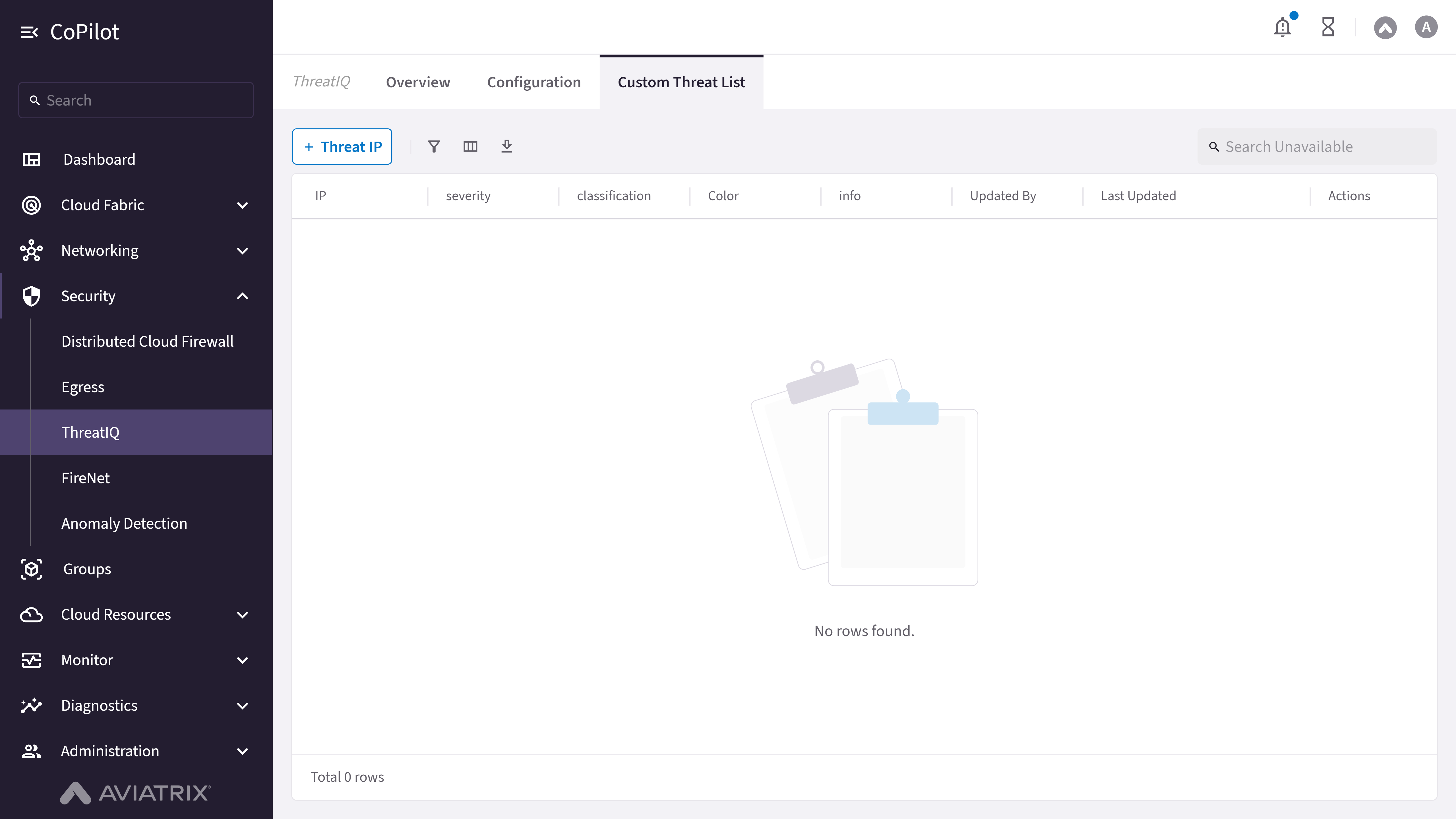Click the Security shield icon
This screenshot has width=1456, height=819.
31,296
